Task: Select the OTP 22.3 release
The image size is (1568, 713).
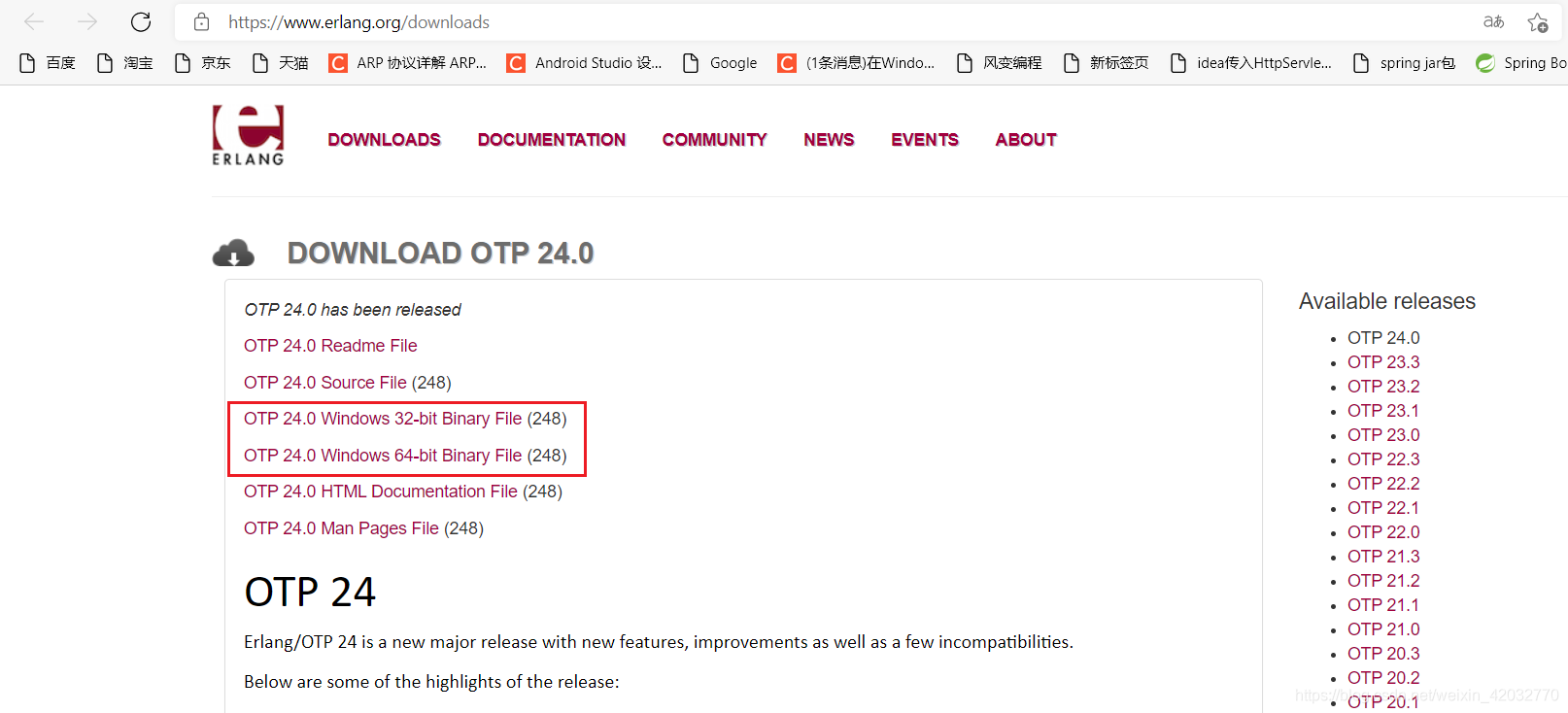Action: pos(1383,459)
